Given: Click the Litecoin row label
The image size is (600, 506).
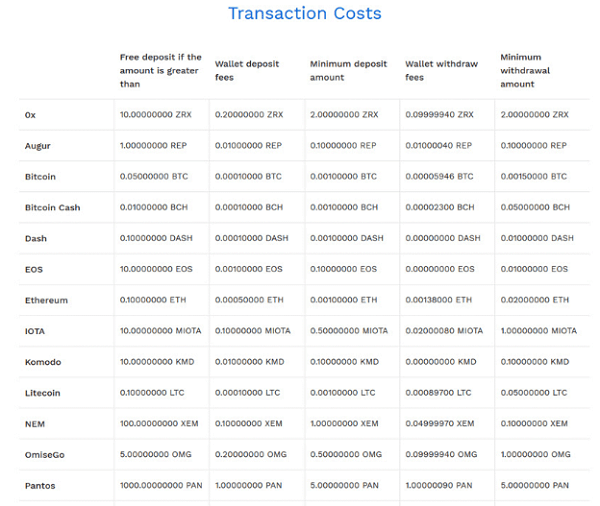Looking at the screenshot, I should coord(42,393).
